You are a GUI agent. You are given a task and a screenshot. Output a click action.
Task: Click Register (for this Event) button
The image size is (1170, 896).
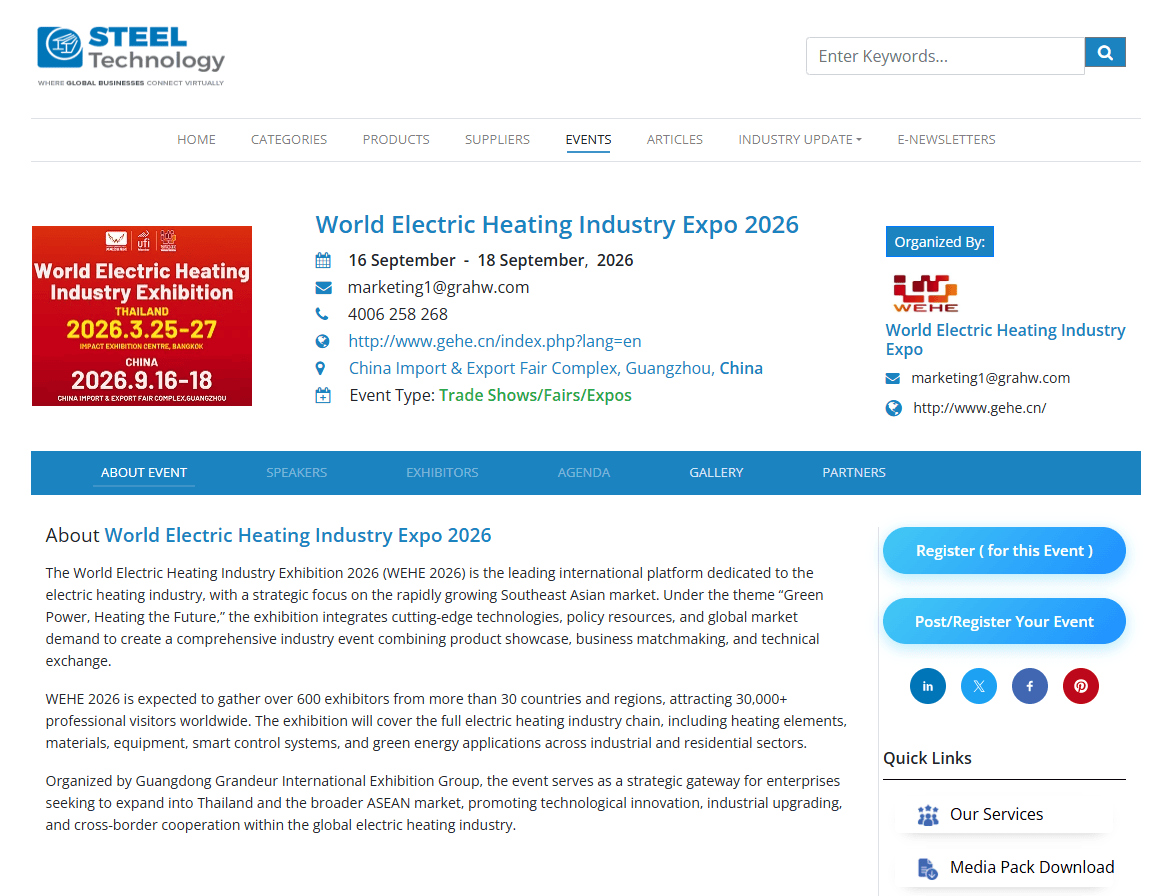coord(1004,551)
